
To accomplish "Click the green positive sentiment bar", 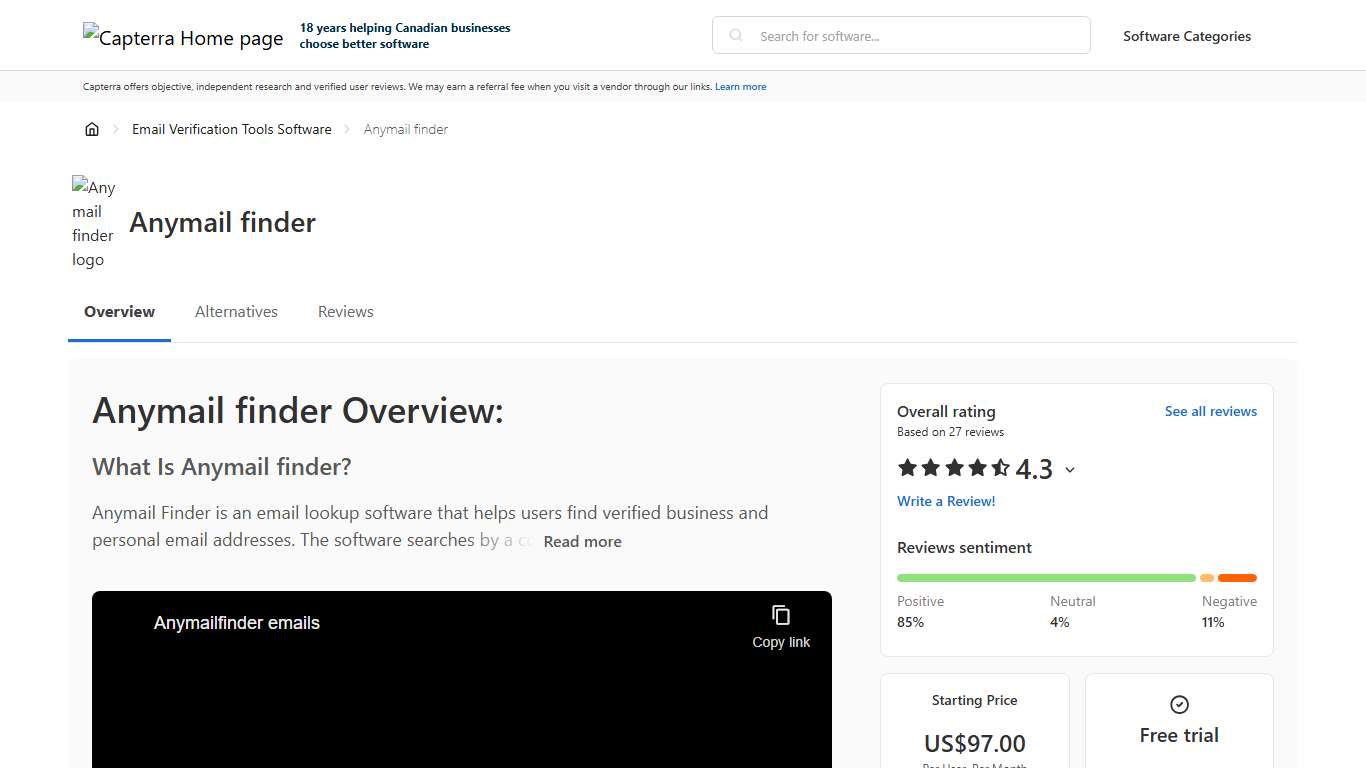I will (1045, 578).
